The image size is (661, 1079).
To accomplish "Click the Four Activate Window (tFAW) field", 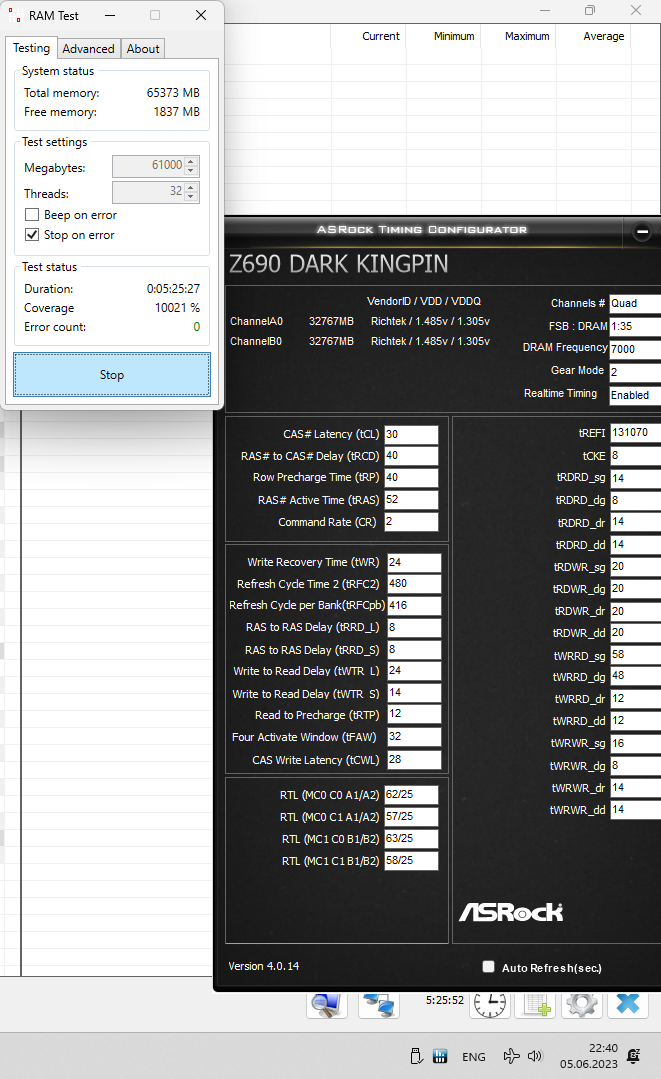I will [413, 736].
